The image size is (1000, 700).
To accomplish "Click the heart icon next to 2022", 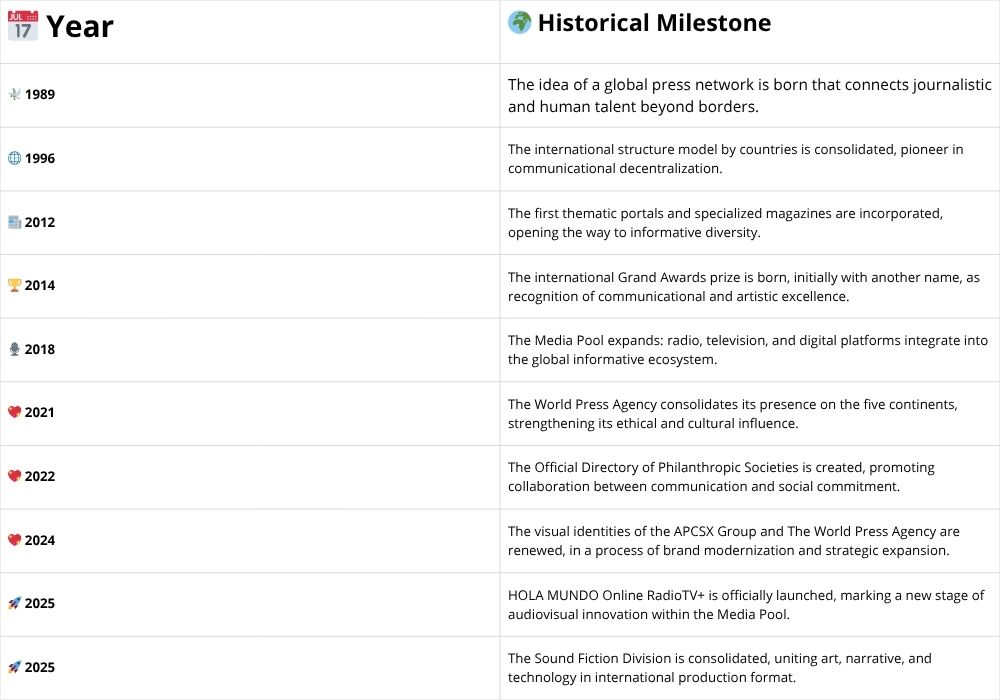I will (14, 476).
